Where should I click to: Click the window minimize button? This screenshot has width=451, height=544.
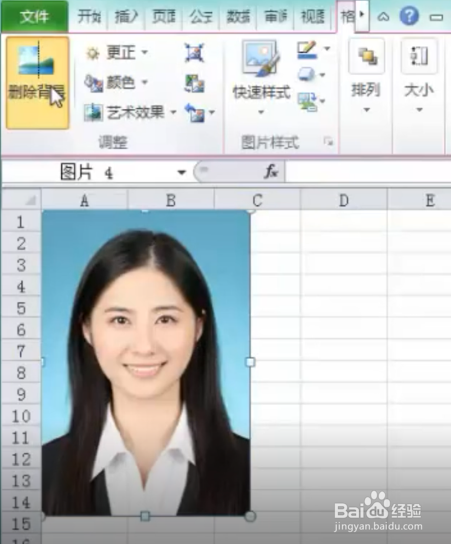(436, 17)
